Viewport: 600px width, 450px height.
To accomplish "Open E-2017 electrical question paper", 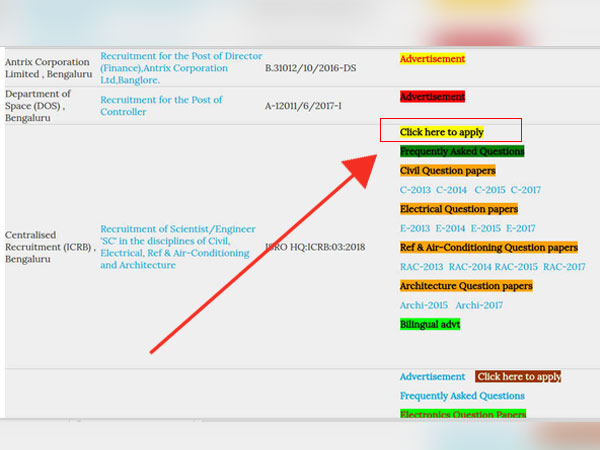I will [521, 228].
